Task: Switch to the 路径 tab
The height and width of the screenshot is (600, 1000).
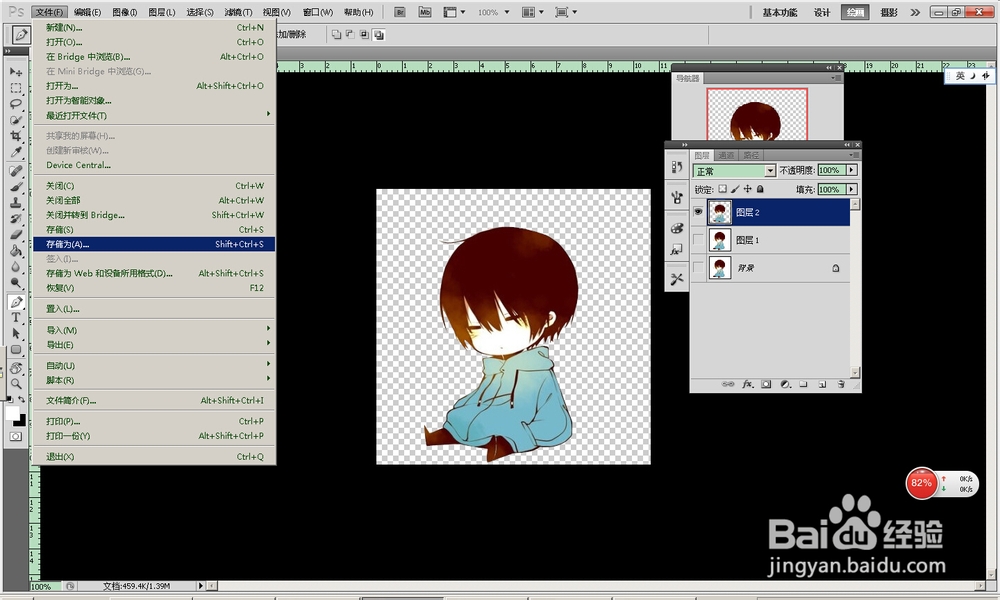Action: coord(751,155)
